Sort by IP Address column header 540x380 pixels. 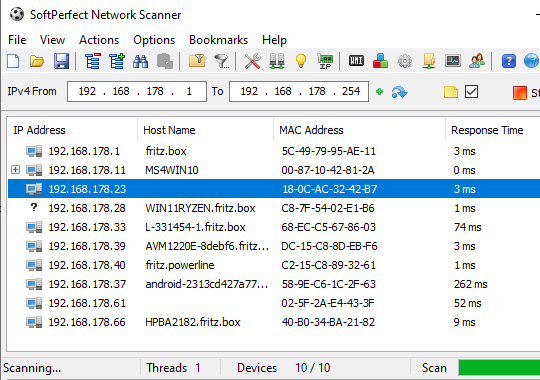tap(72, 130)
